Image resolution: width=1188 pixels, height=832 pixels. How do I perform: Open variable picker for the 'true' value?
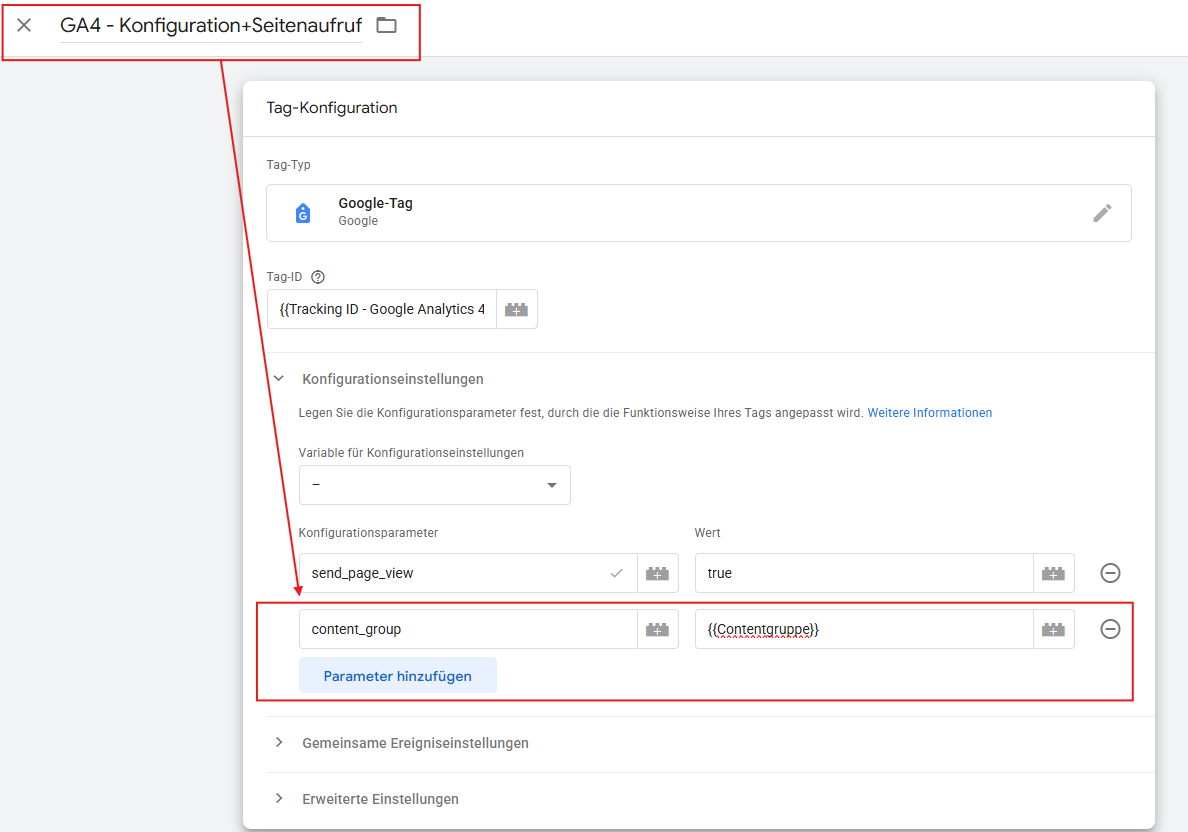(1053, 573)
